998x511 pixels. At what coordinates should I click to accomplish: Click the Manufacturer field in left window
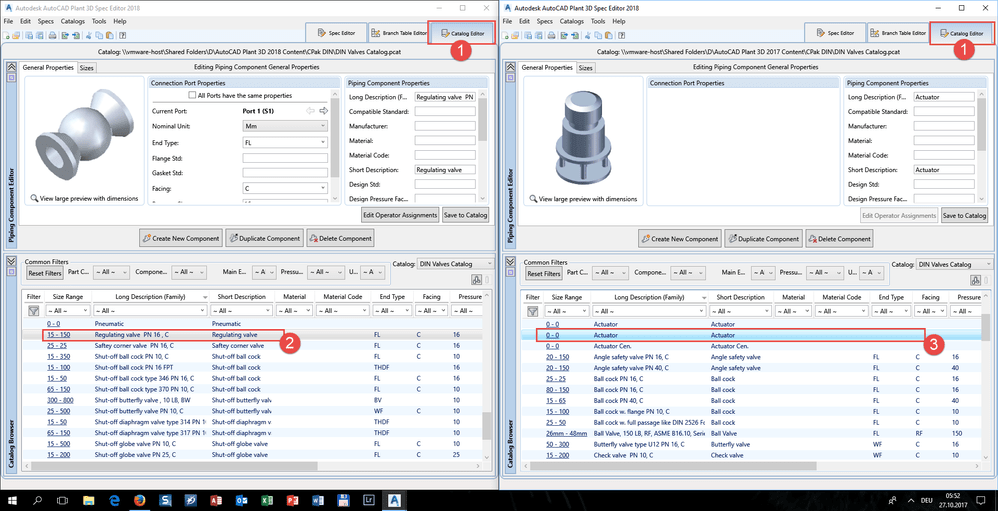click(445, 126)
